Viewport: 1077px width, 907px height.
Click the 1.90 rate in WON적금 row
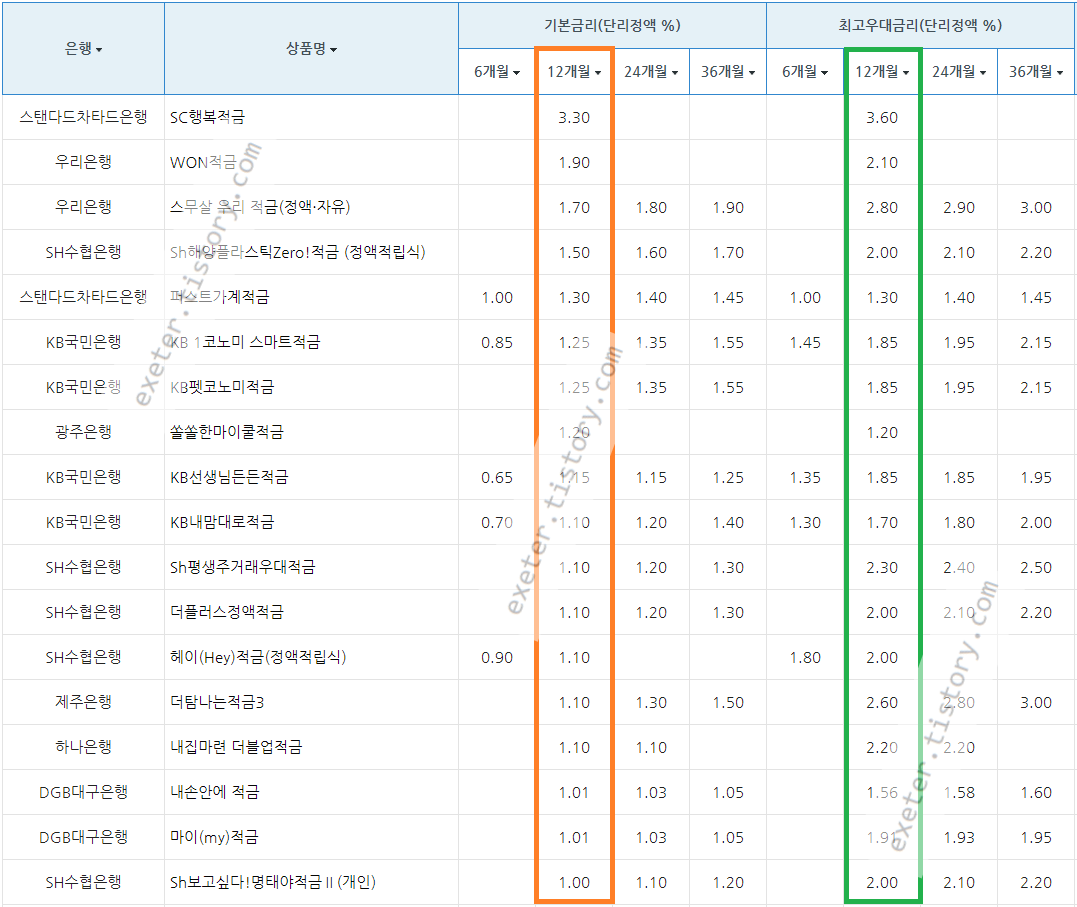tap(574, 163)
